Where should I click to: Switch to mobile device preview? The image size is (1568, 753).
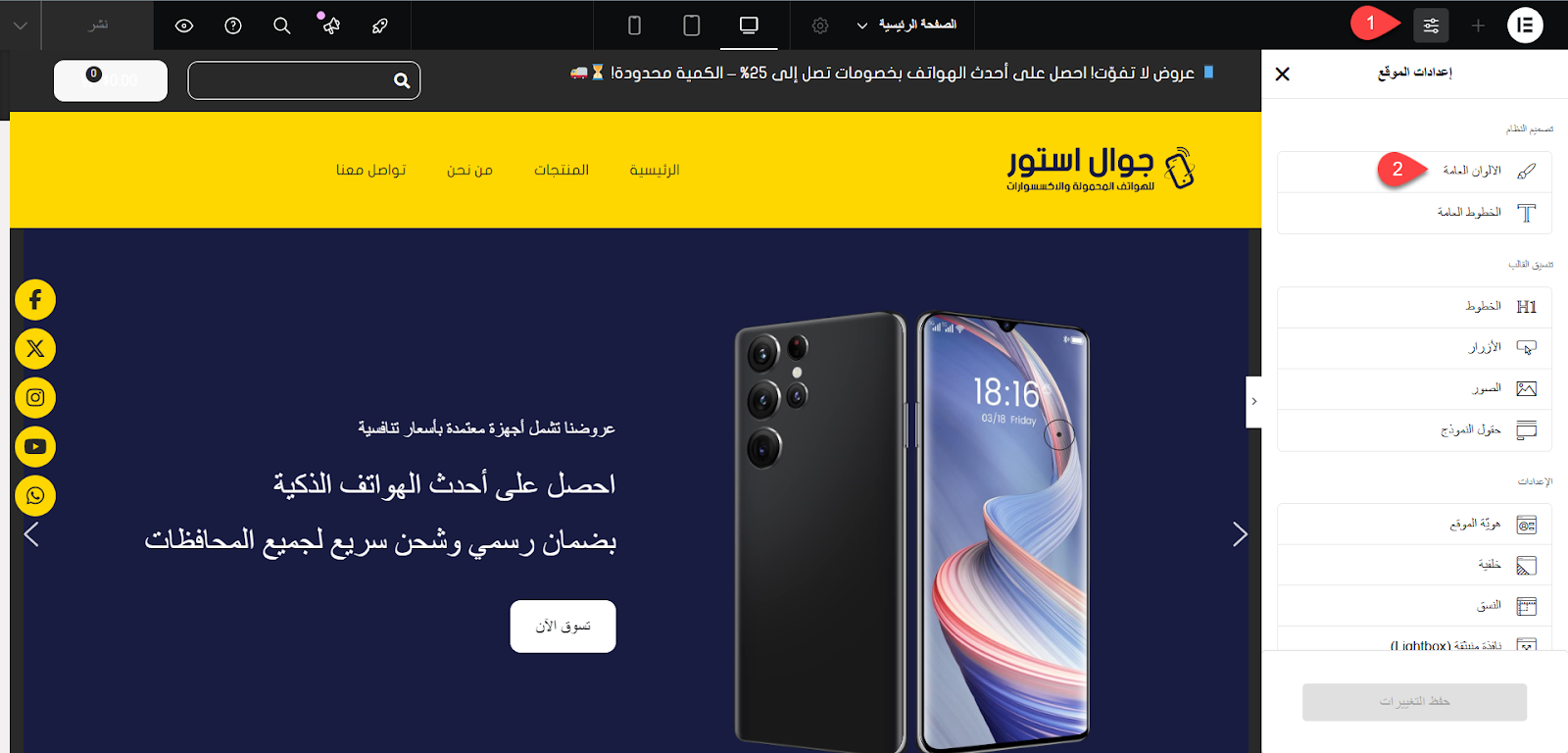point(634,25)
